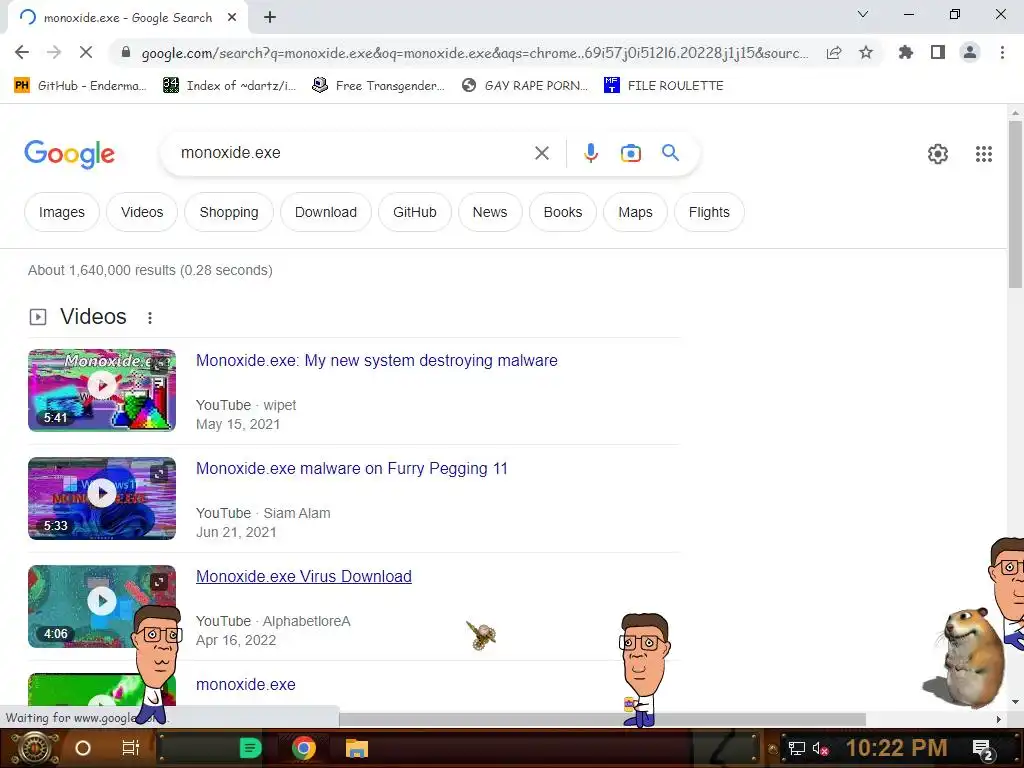Click the horizontal scrollbar right arrow
The height and width of the screenshot is (768, 1024).
(998, 719)
